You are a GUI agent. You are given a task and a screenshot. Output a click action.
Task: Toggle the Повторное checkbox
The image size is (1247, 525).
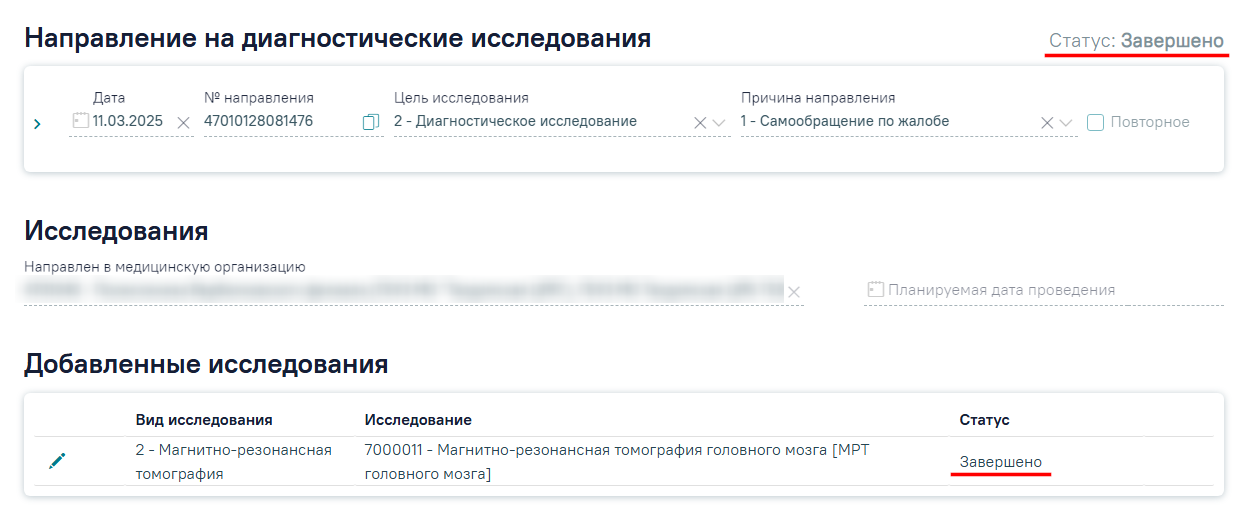(1095, 122)
